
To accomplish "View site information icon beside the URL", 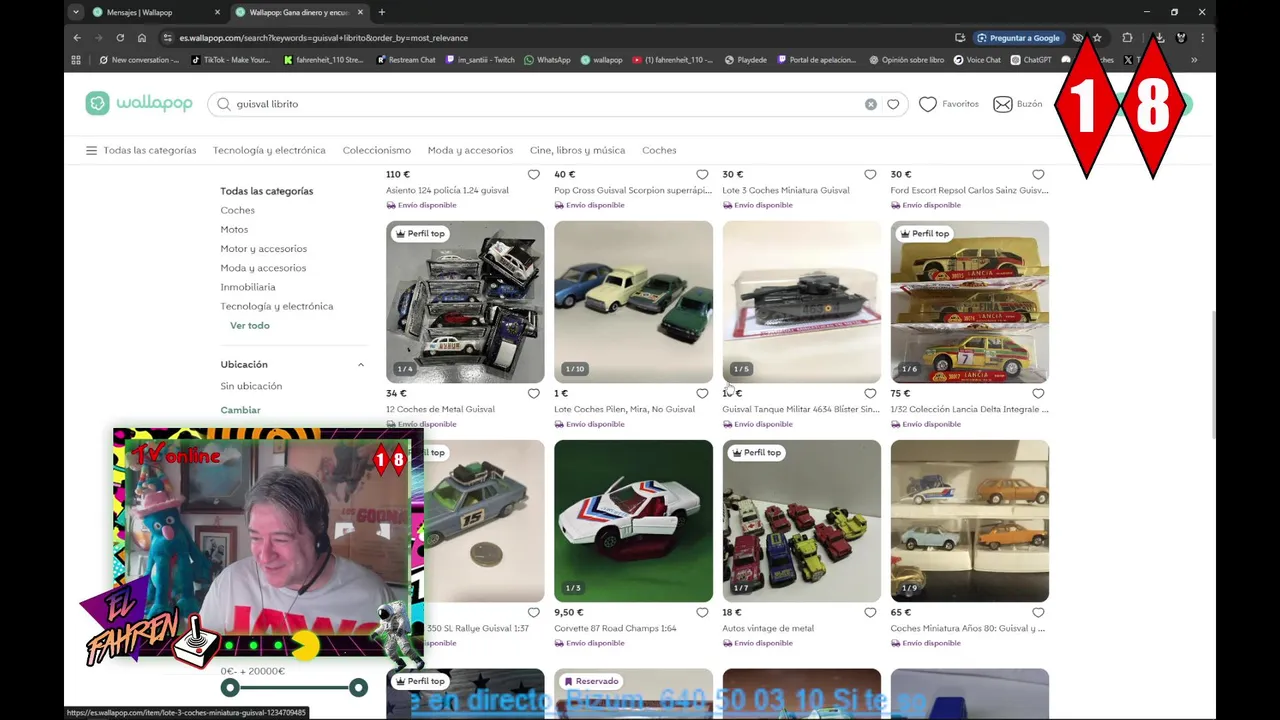I will (x=168, y=38).
